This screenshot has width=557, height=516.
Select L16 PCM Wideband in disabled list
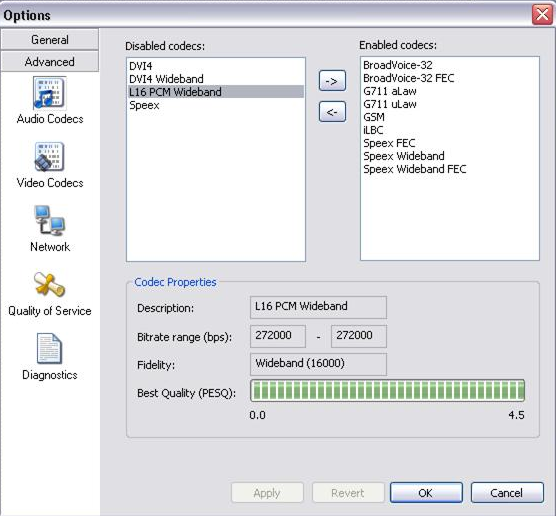[x=216, y=92]
